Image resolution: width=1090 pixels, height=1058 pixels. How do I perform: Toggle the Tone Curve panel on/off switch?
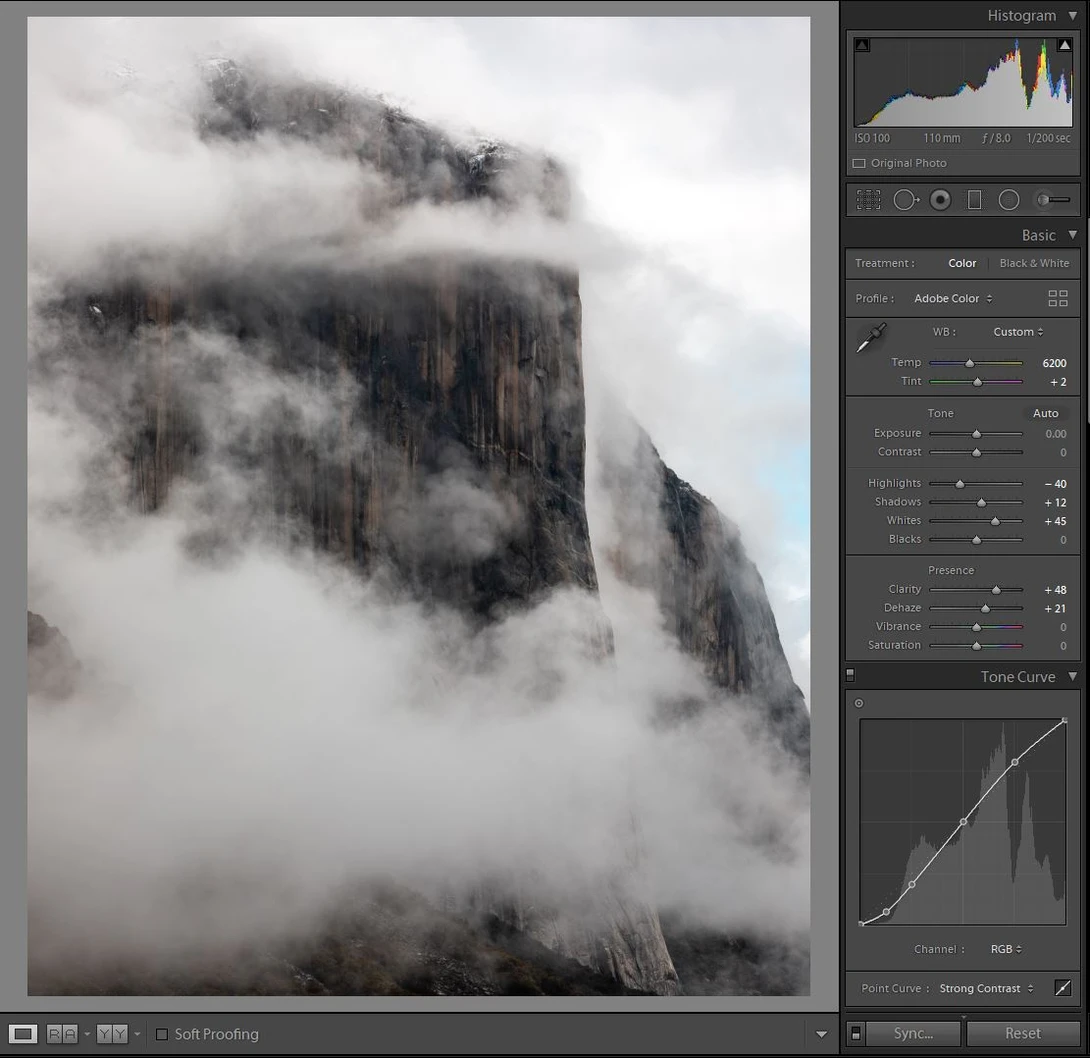click(850, 675)
